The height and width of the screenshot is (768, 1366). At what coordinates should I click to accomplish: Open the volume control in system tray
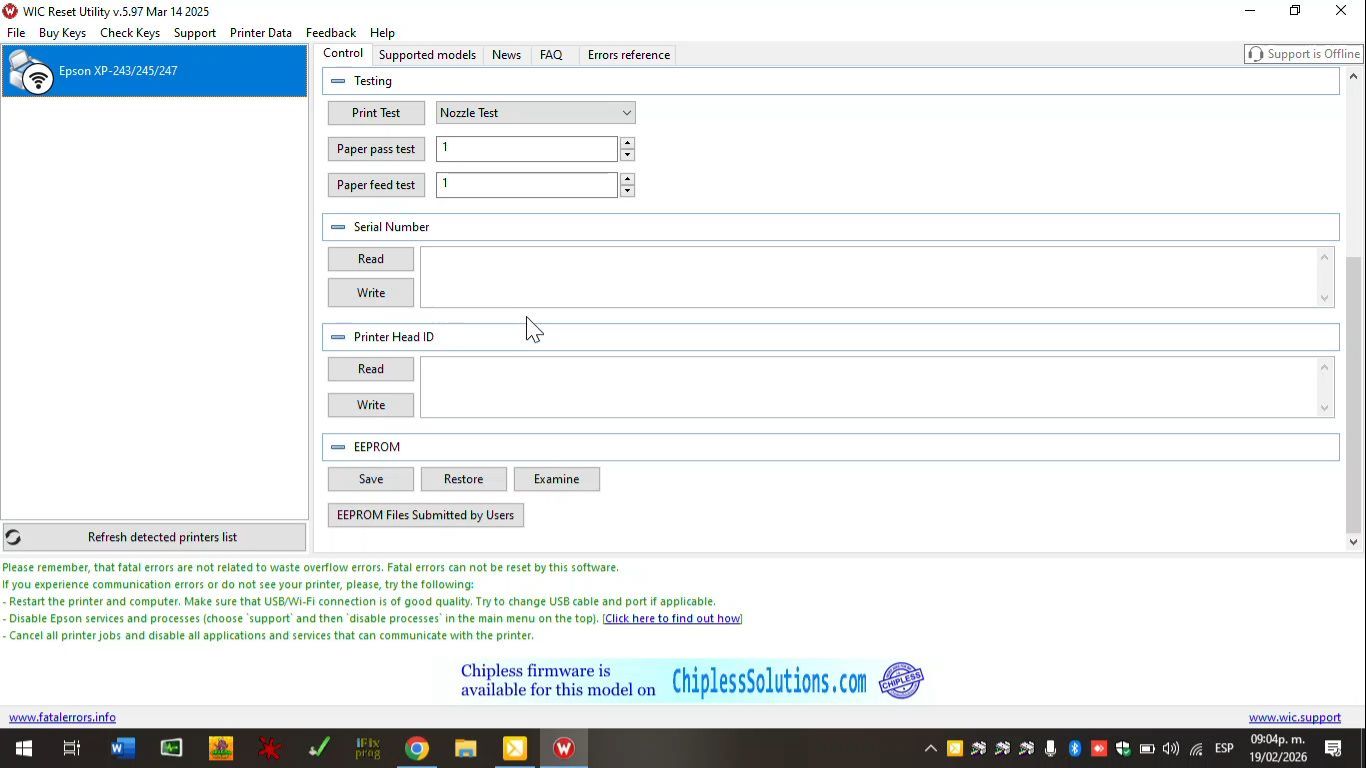(x=1171, y=748)
